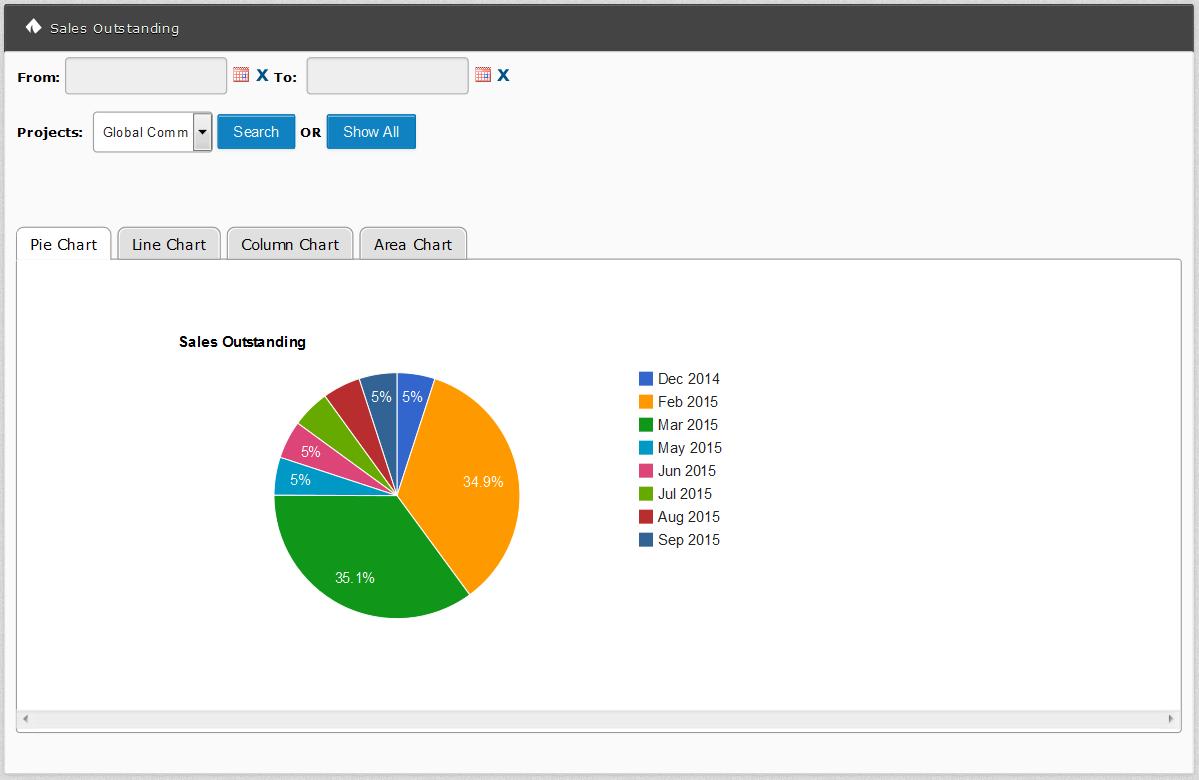Viewport: 1199px width, 780px height.
Task: Click the Sales Outstanding header logo icon
Action: (33, 27)
